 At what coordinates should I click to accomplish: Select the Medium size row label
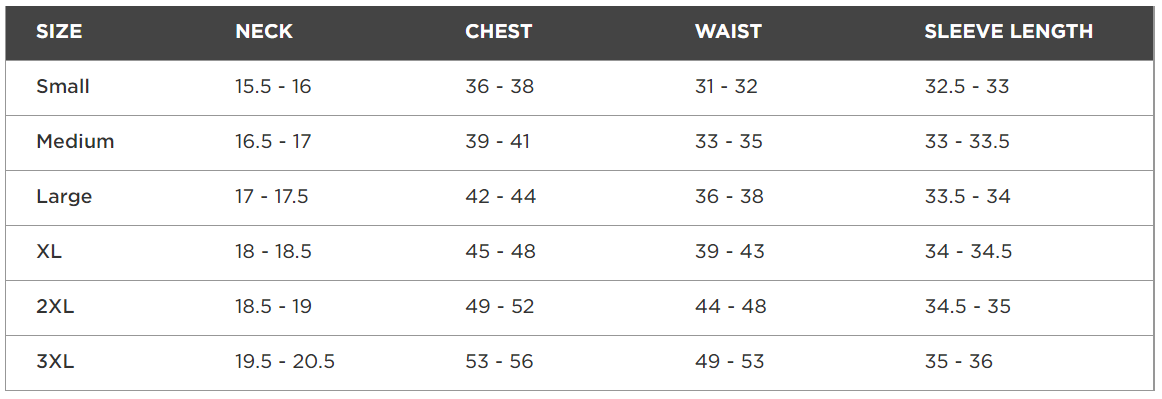[76, 142]
